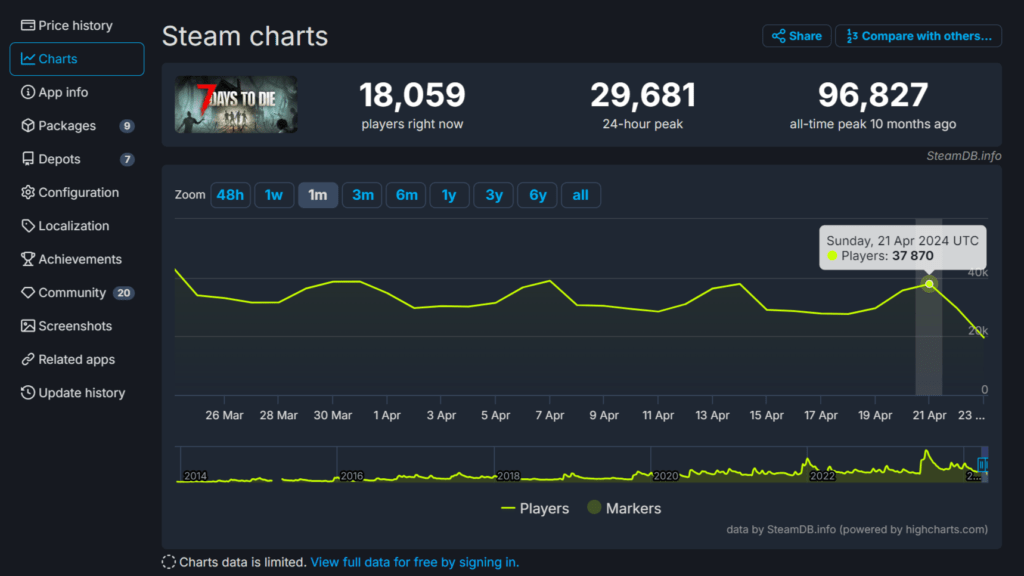Open Compare with others

tap(918, 35)
